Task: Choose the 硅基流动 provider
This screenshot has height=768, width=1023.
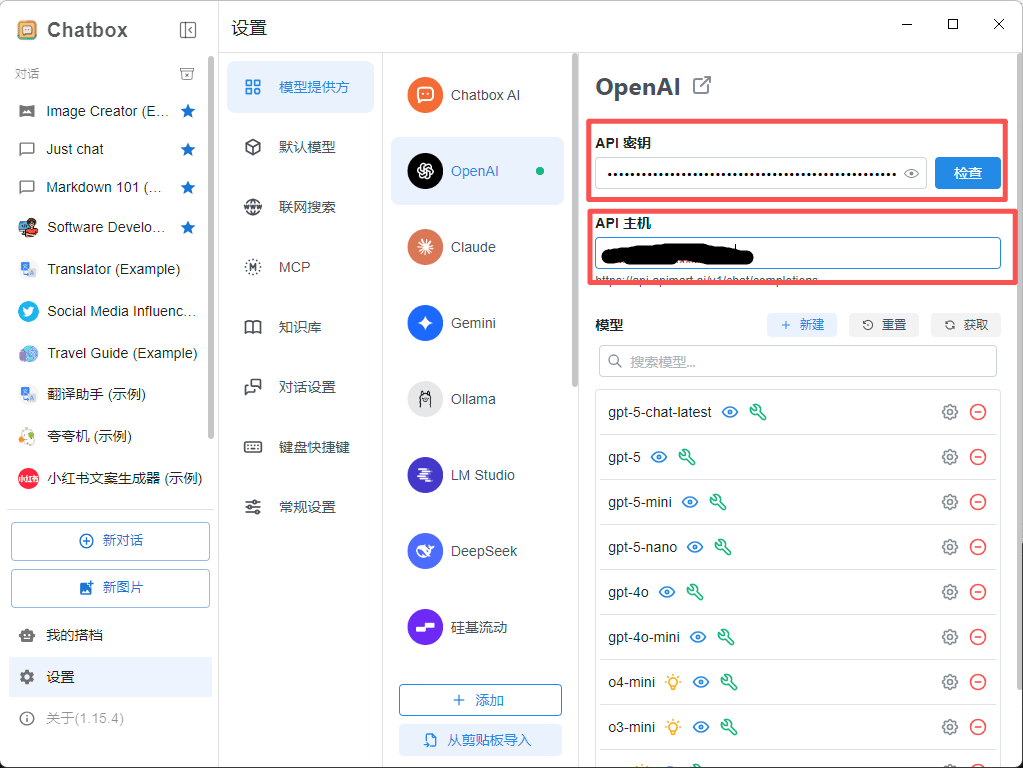Action: point(477,627)
